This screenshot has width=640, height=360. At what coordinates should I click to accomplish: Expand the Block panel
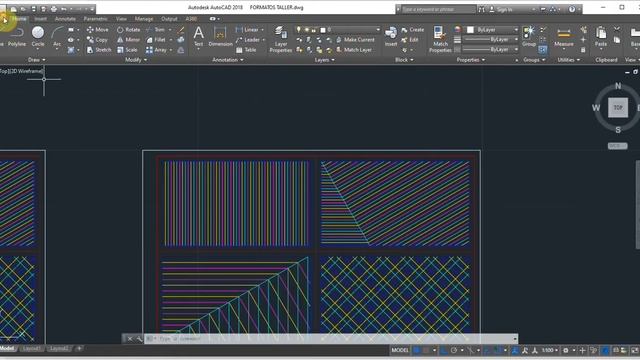(404, 60)
